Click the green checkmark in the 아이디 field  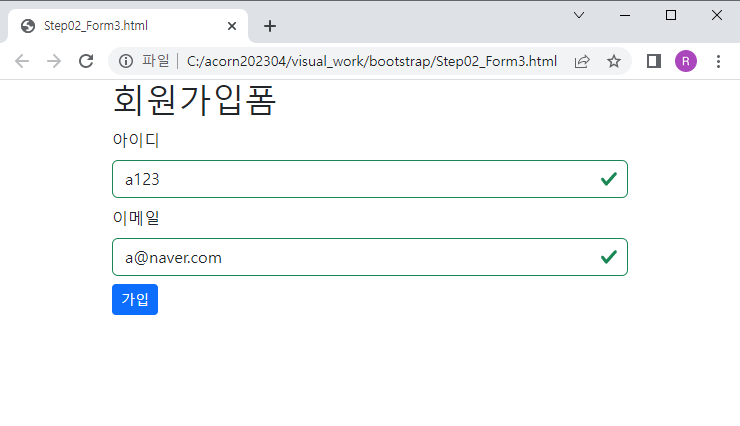[609, 179]
